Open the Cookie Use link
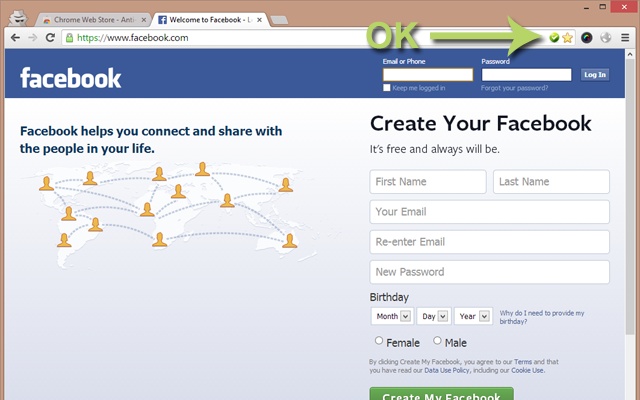640x400 pixels. [x=527, y=371]
